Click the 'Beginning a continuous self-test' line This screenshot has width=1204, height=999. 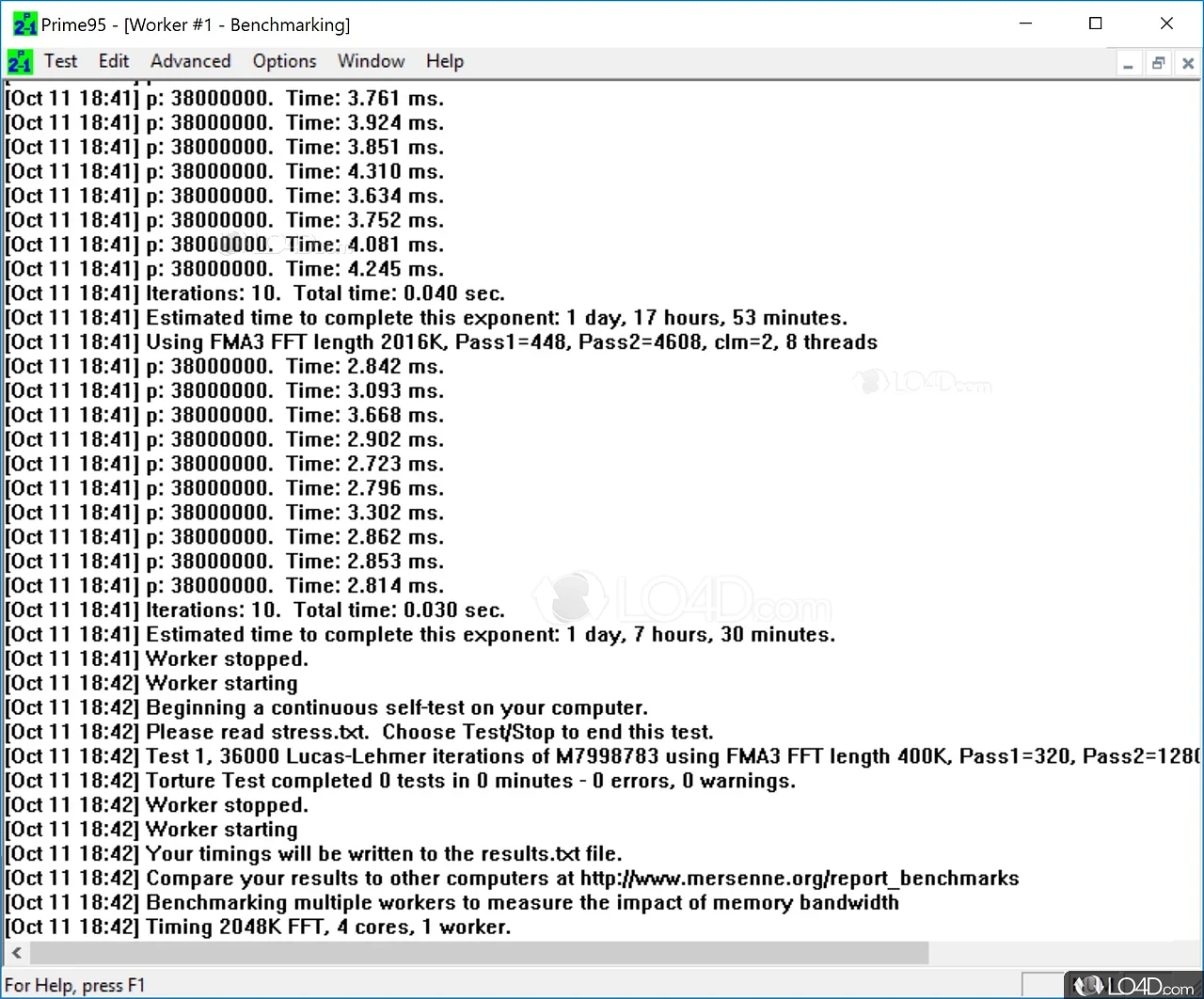(326, 708)
